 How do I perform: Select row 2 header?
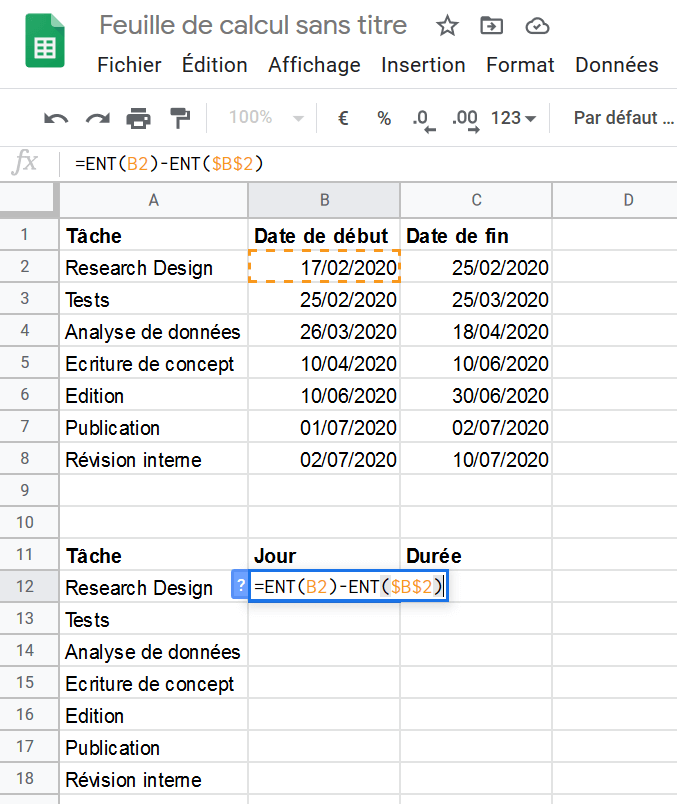click(29, 266)
